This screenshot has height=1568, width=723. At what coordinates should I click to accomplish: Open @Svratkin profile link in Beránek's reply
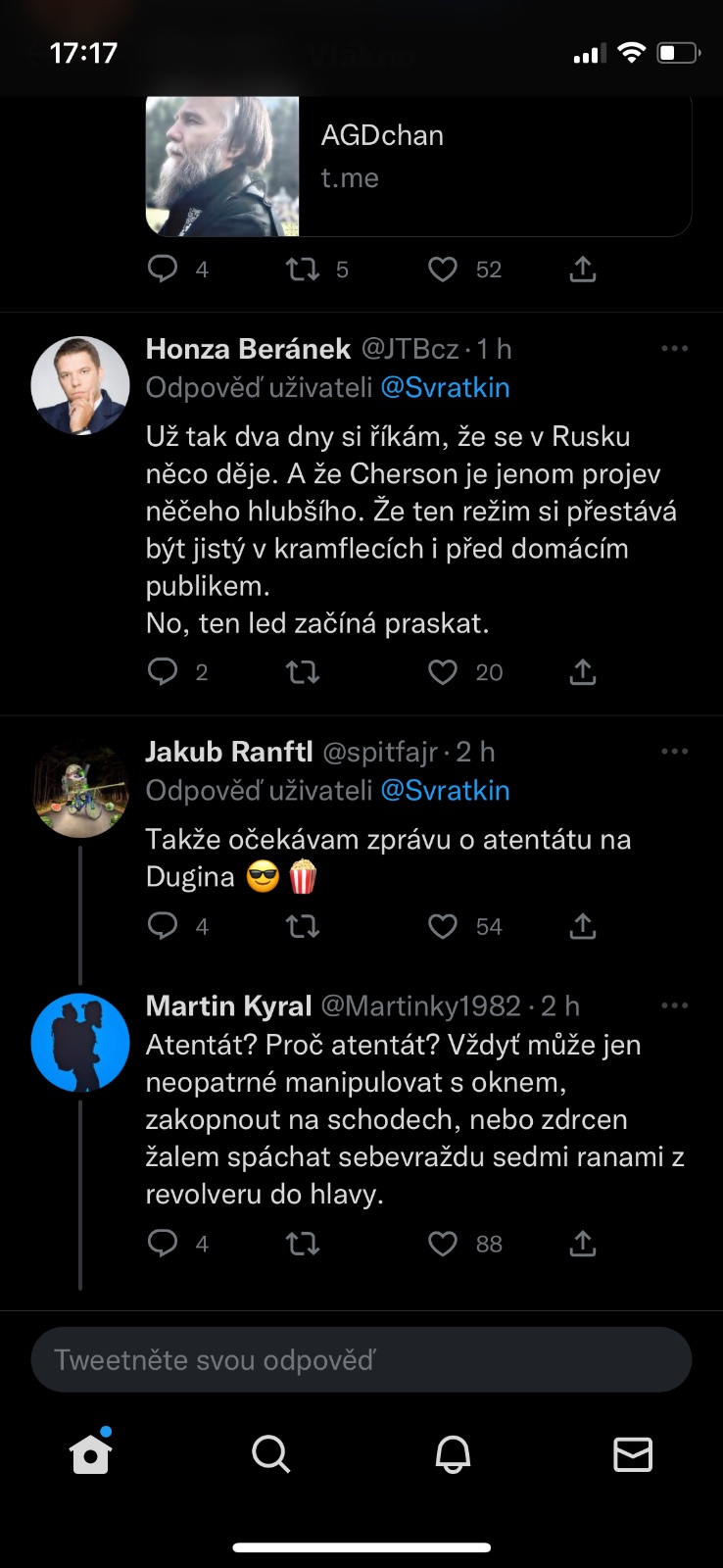click(x=445, y=388)
